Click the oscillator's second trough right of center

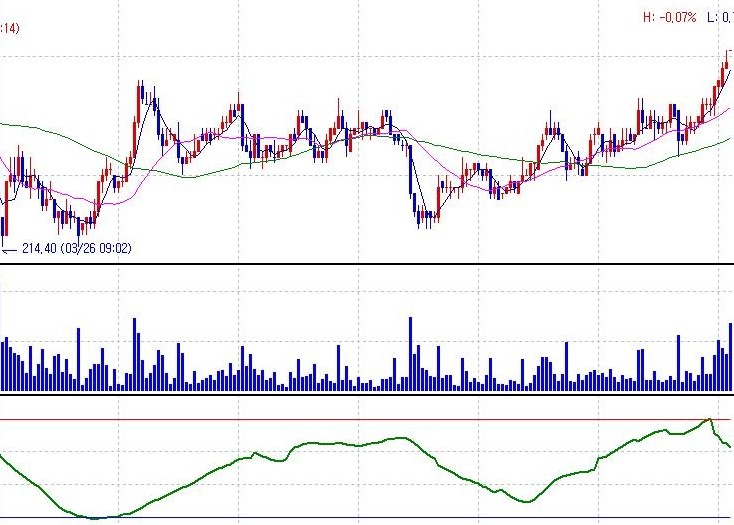pyautogui.click(x=520, y=501)
